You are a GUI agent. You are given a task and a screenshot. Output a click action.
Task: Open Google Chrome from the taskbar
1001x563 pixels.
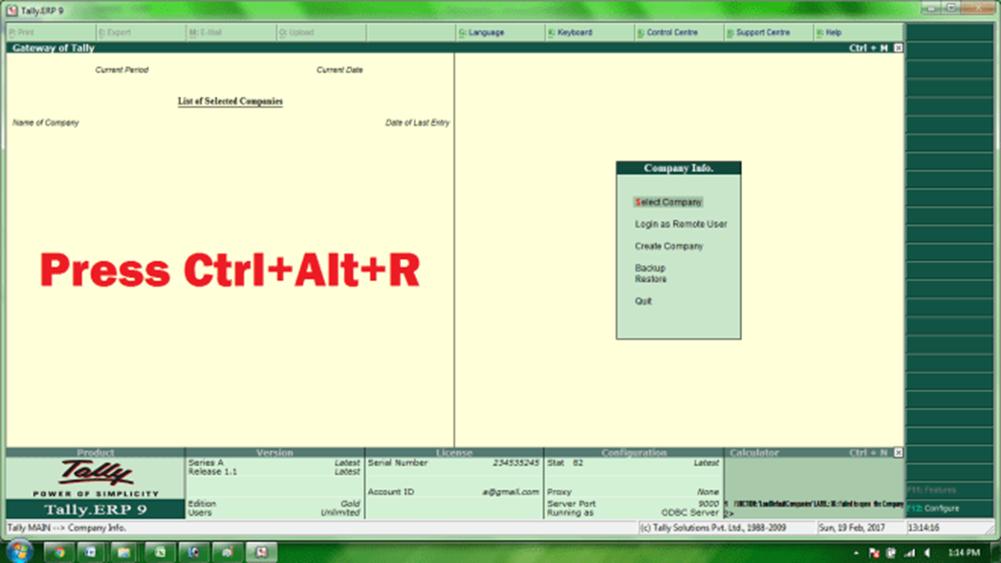pyautogui.click(x=58, y=551)
